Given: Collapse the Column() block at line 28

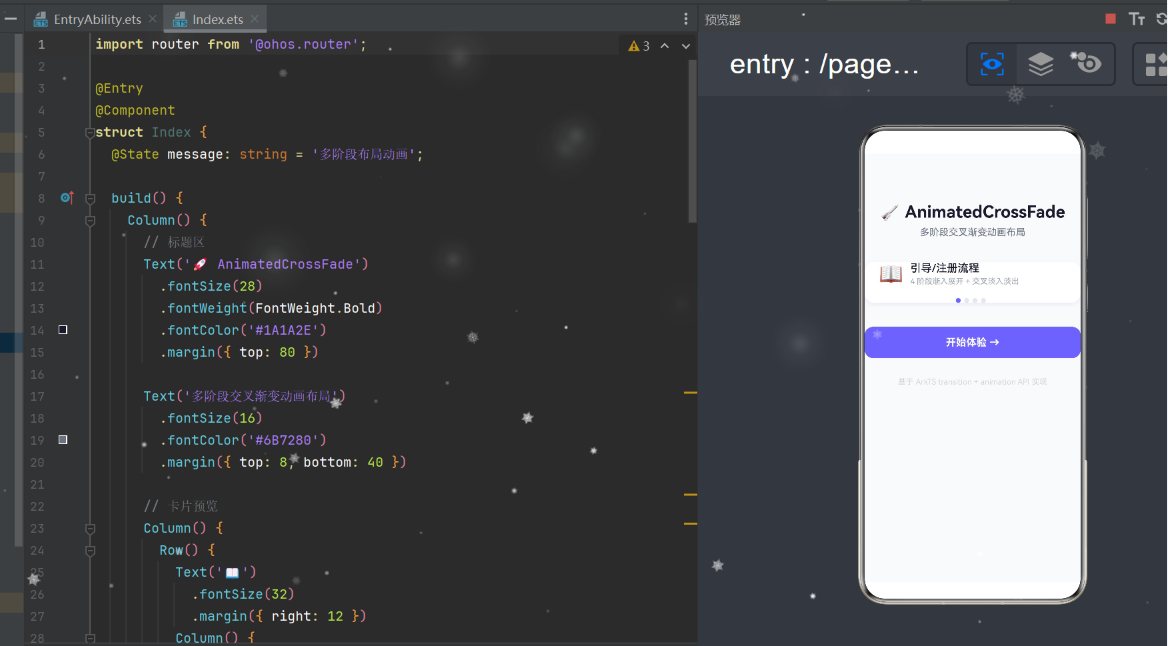Looking at the screenshot, I should [x=90, y=639].
